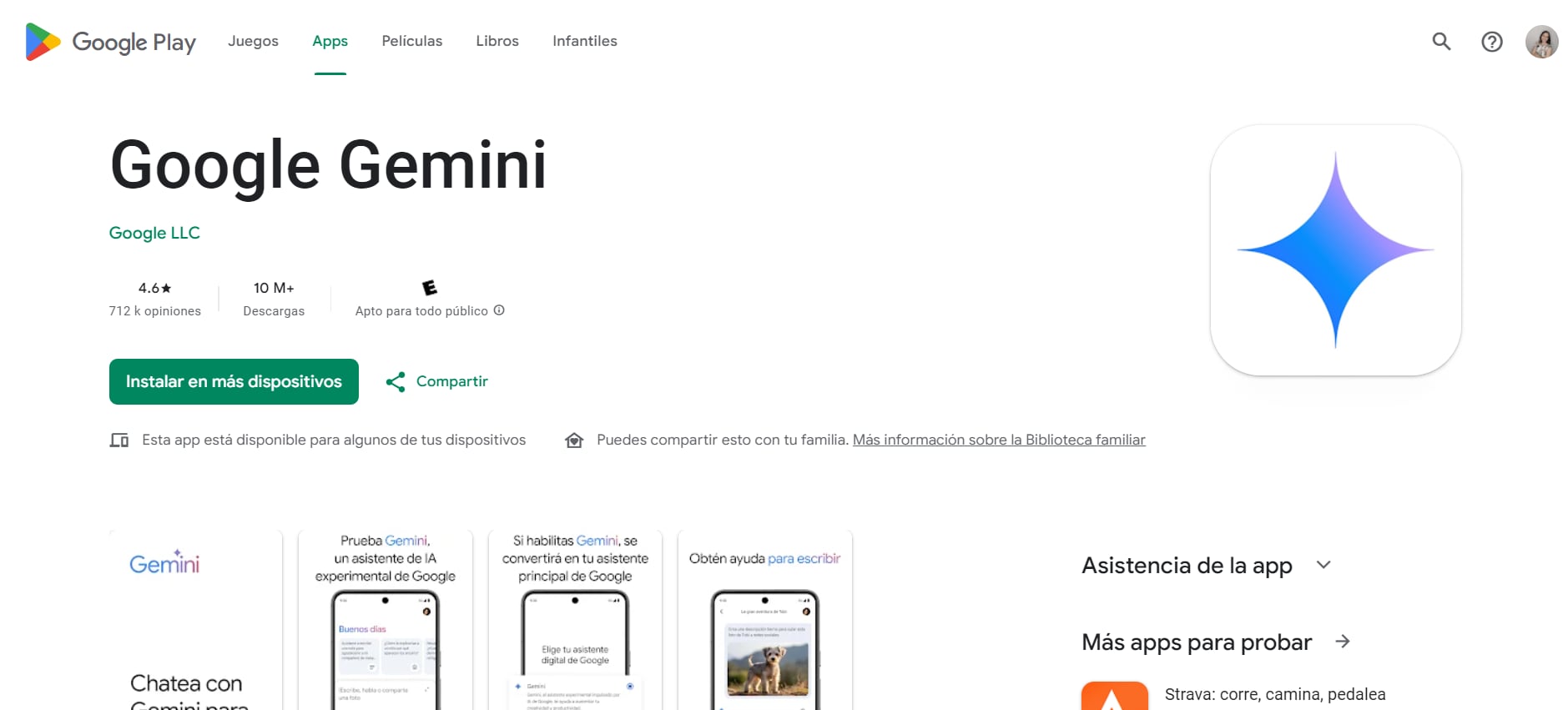
Task: Click the E content rating badge
Action: [x=430, y=288]
